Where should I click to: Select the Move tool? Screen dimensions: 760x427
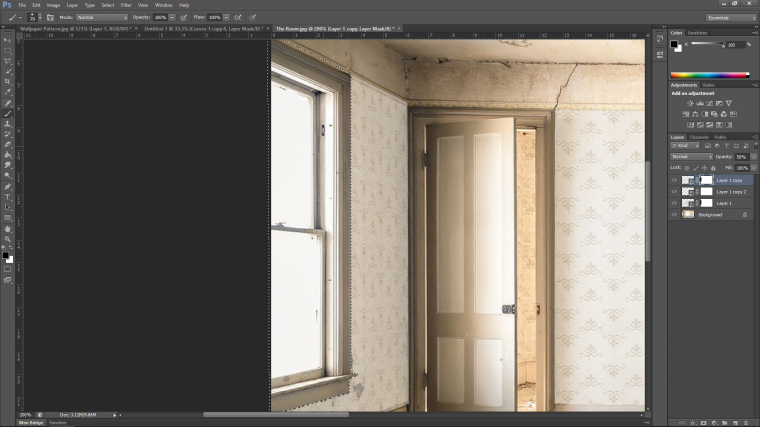pos(7,40)
